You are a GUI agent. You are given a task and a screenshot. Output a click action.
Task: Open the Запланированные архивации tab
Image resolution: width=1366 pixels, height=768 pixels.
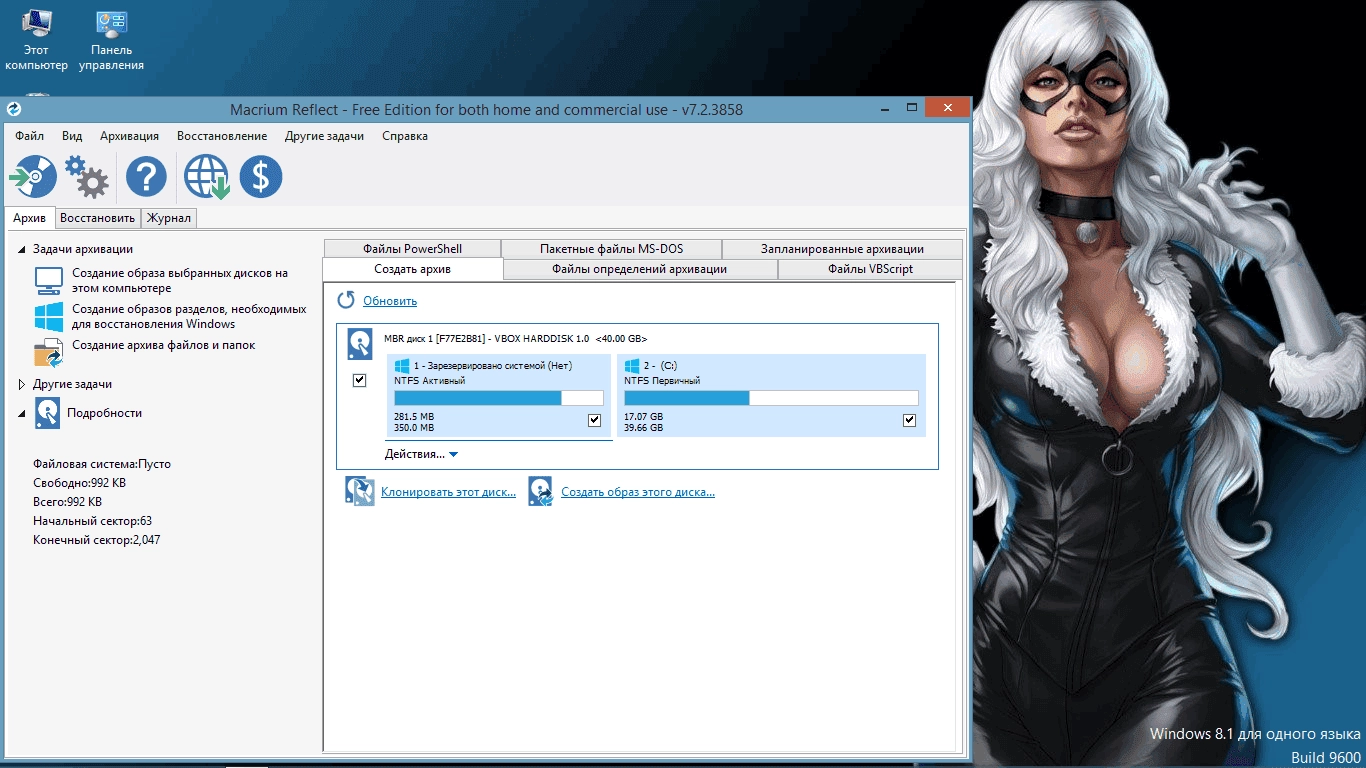point(842,249)
